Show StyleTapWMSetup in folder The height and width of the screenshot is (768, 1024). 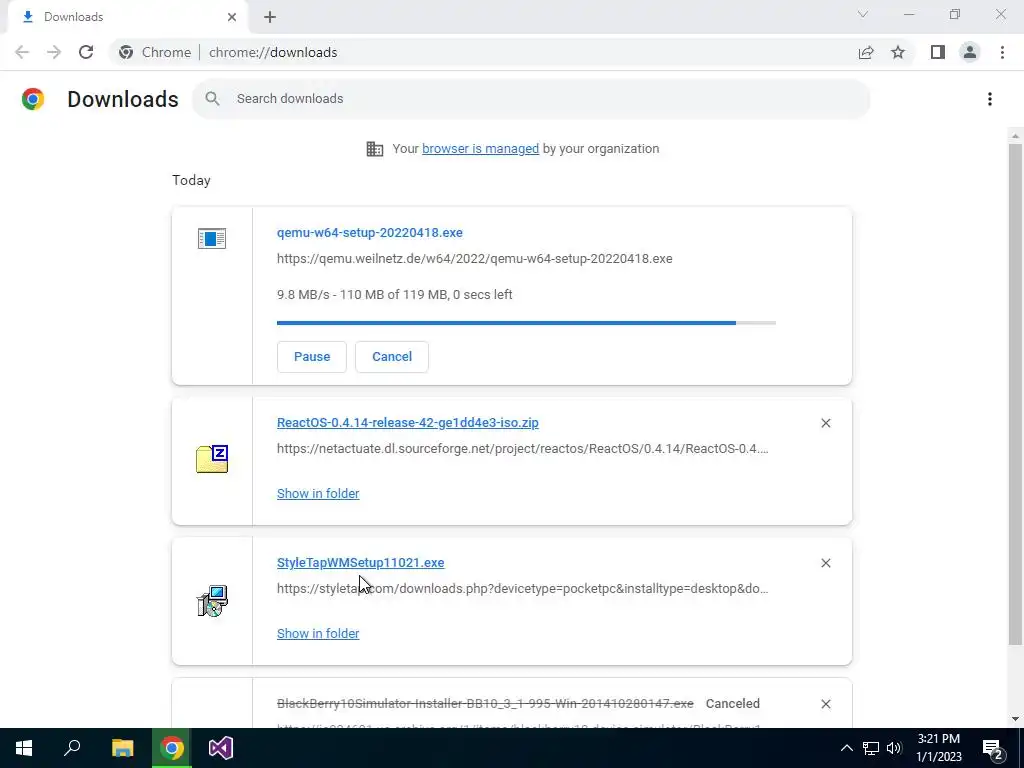click(x=318, y=633)
